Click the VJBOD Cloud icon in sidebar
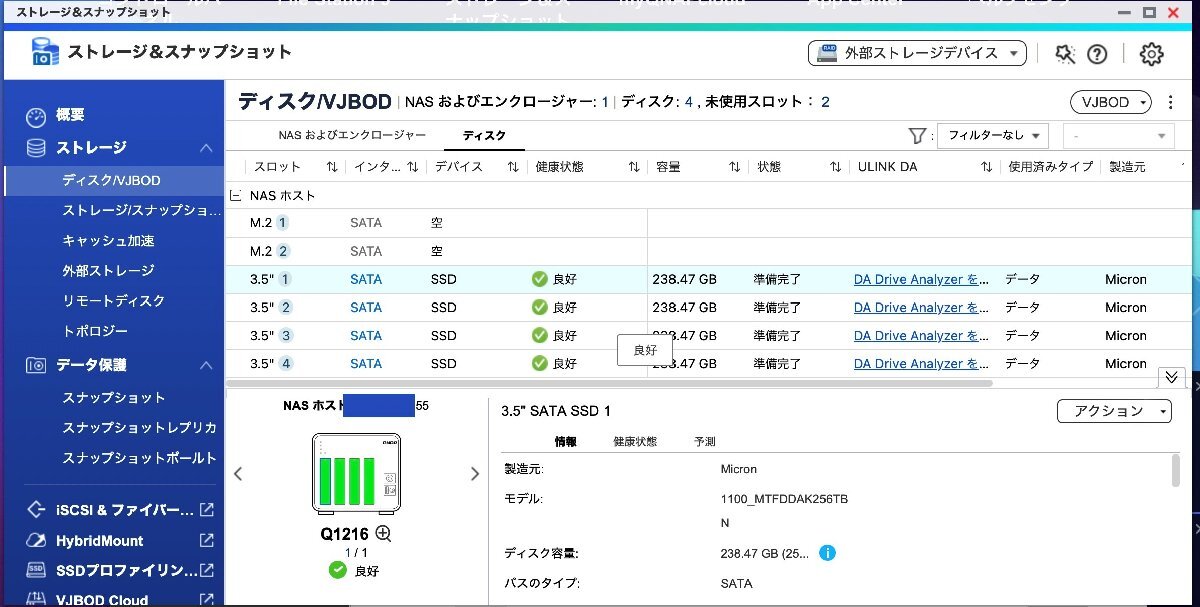The width and height of the screenshot is (1200, 607). click(x=36, y=600)
